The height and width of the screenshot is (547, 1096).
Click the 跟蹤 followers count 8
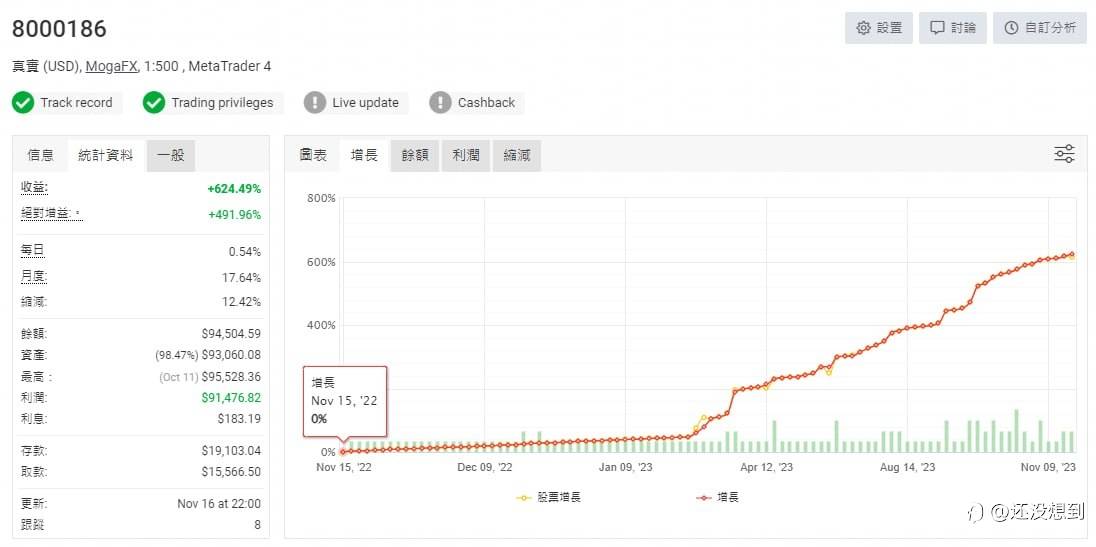257,525
